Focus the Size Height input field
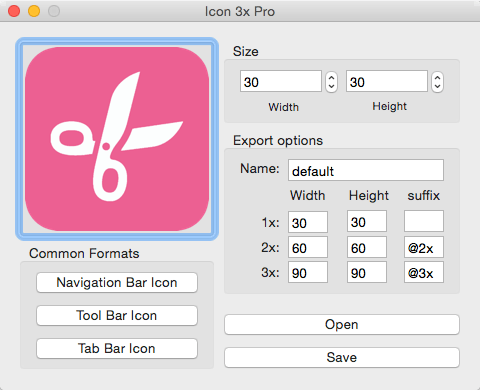 coord(387,81)
